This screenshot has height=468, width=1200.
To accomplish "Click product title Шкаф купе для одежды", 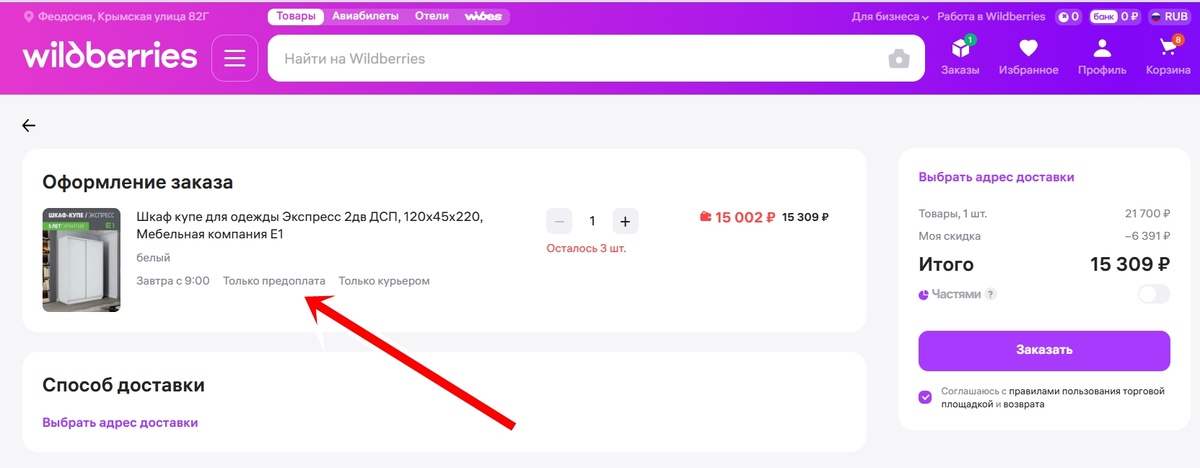I will [310, 225].
